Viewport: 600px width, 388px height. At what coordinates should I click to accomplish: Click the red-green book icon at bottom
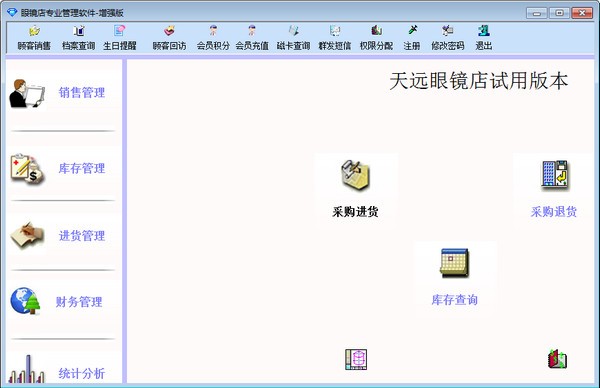[x=558, y=359]
